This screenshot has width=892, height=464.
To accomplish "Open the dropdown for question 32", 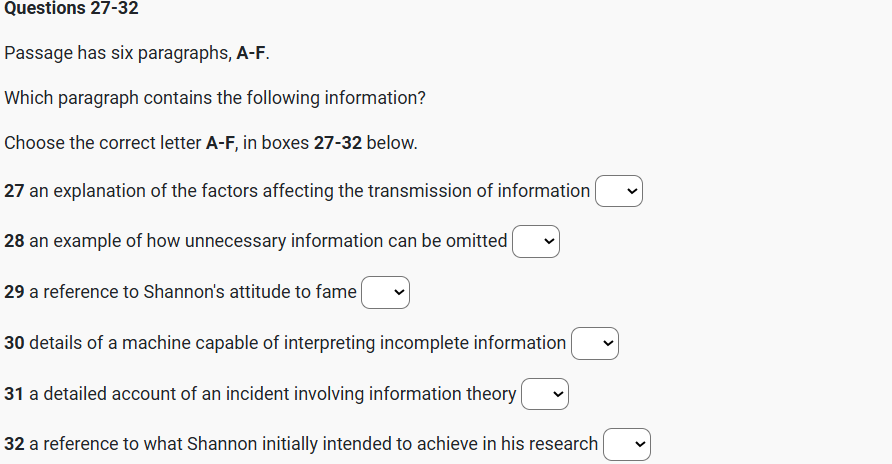I will tap(627, 444).
